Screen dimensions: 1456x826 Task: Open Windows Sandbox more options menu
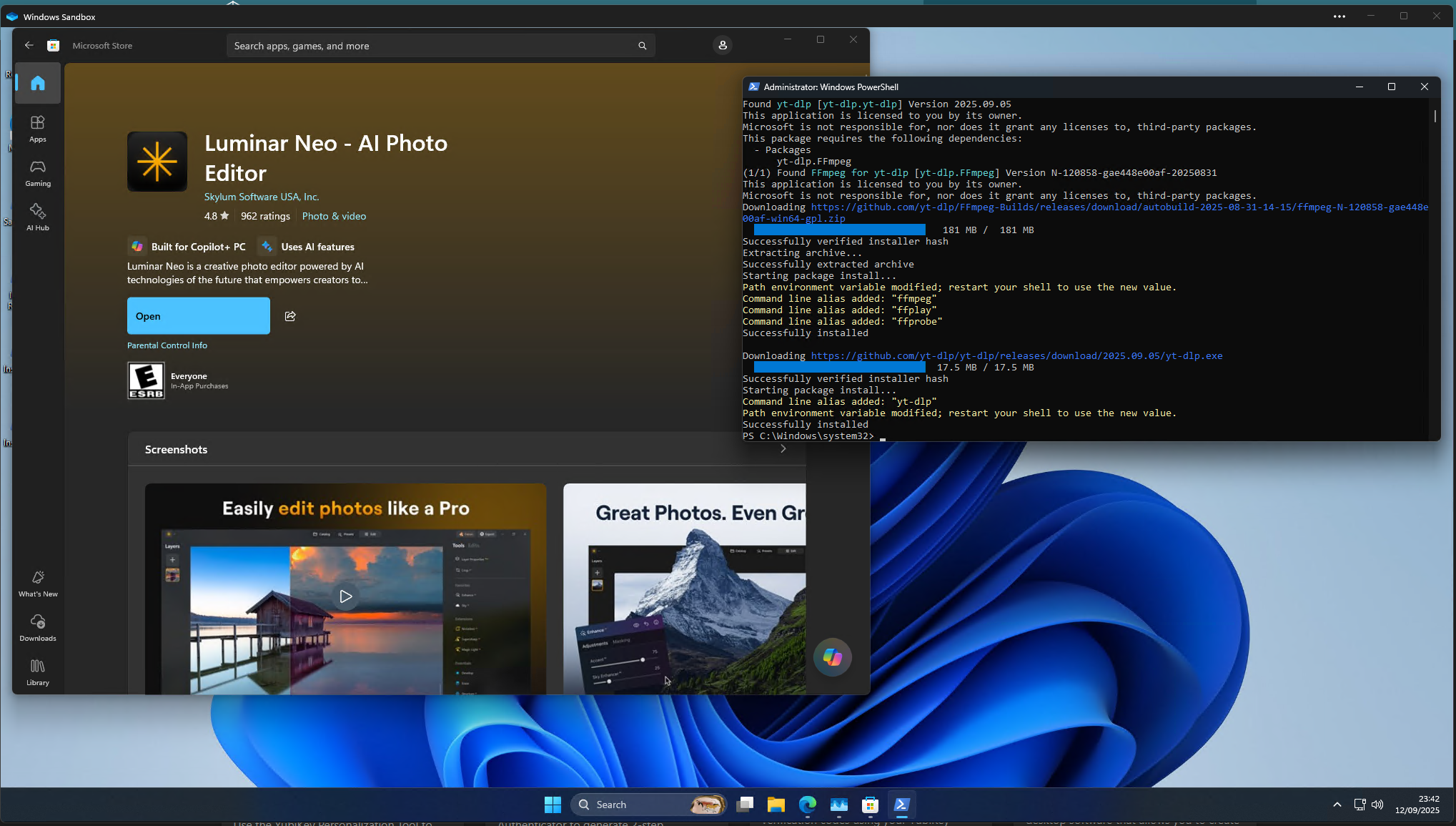click(1339, 16)
